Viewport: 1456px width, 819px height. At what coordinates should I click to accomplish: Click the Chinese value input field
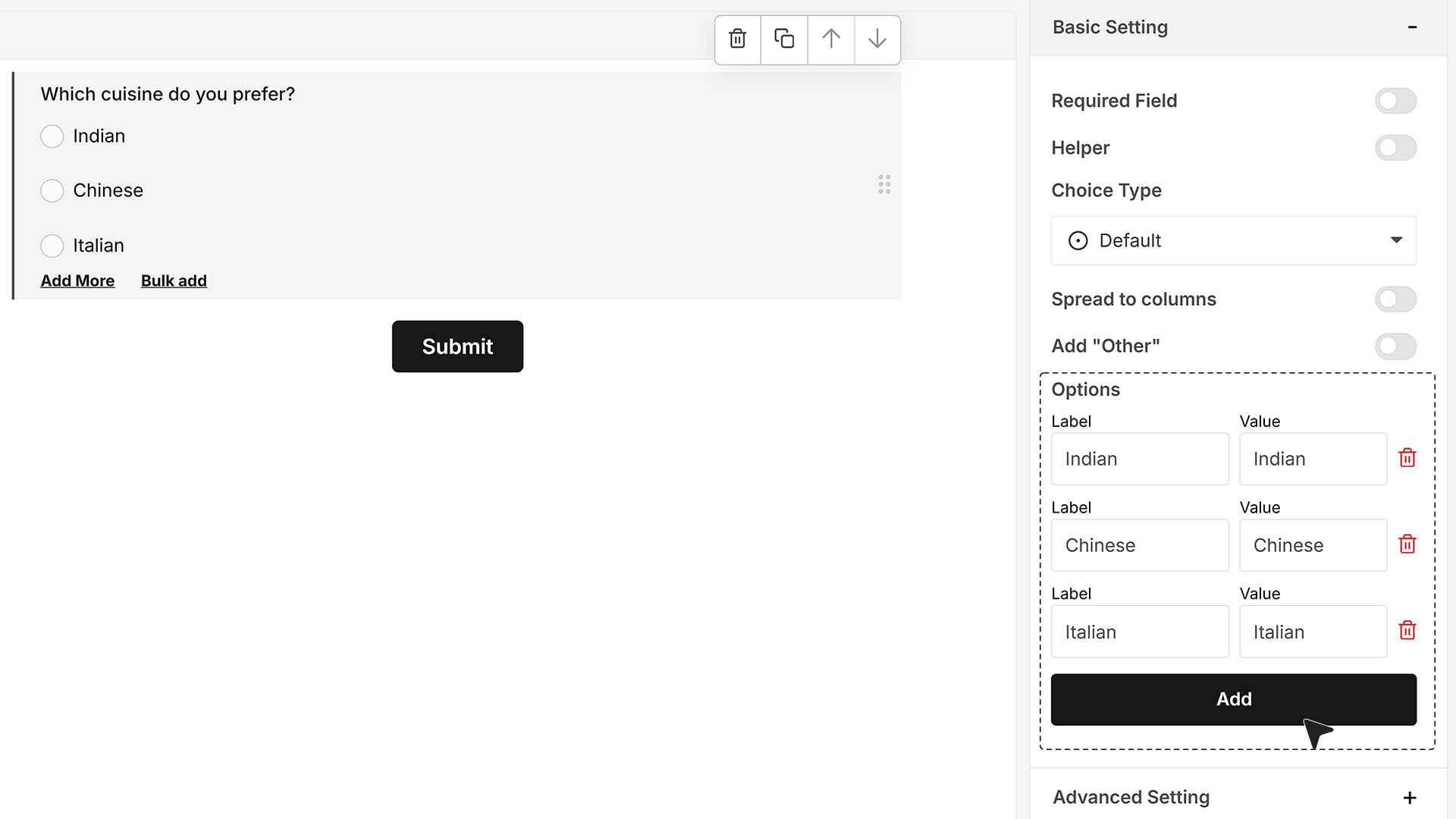1313,545
